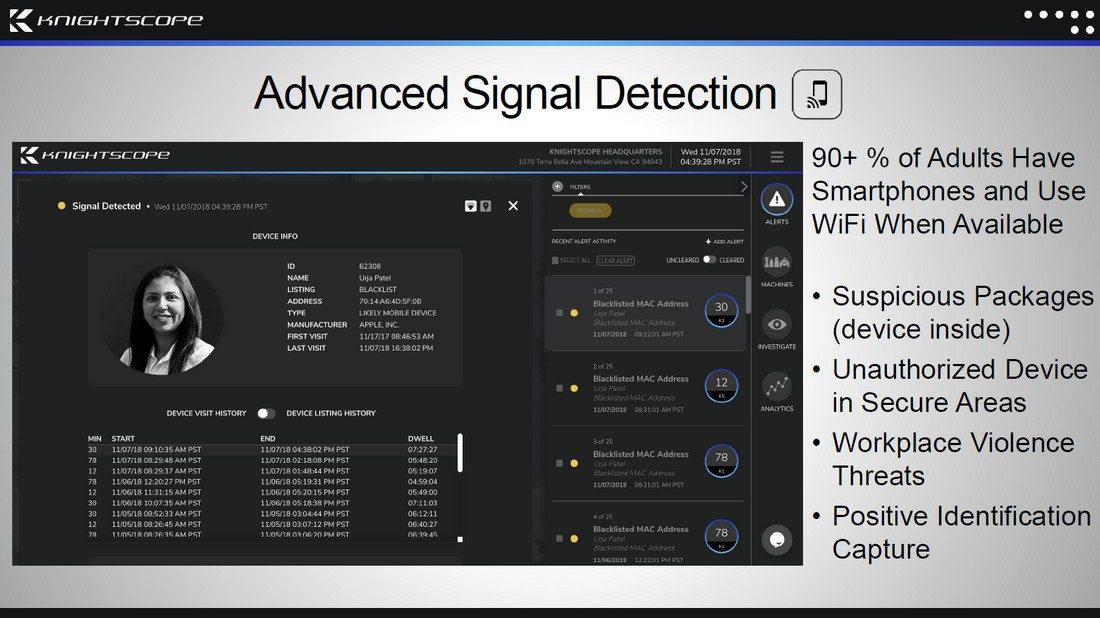Click the START column header
The image size is (1100, 618).
click(x=123, y=438)
